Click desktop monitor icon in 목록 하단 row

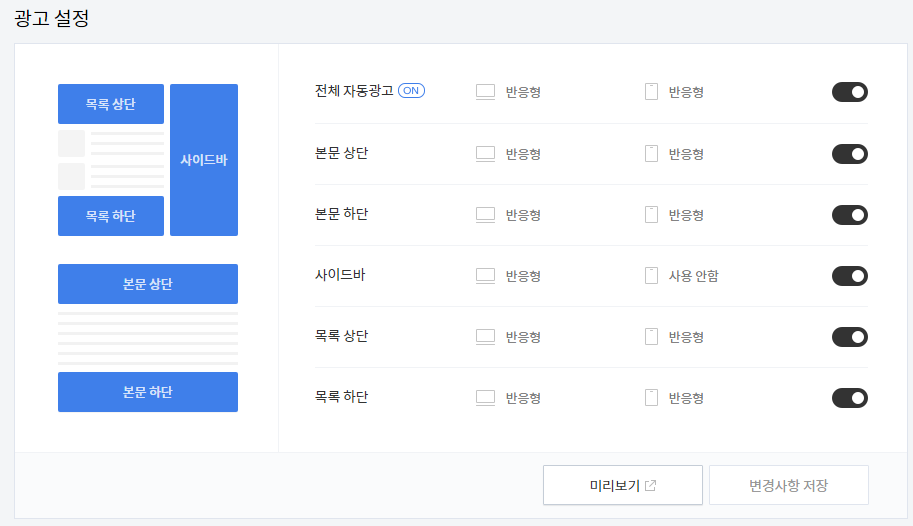(x=485, y=398)
